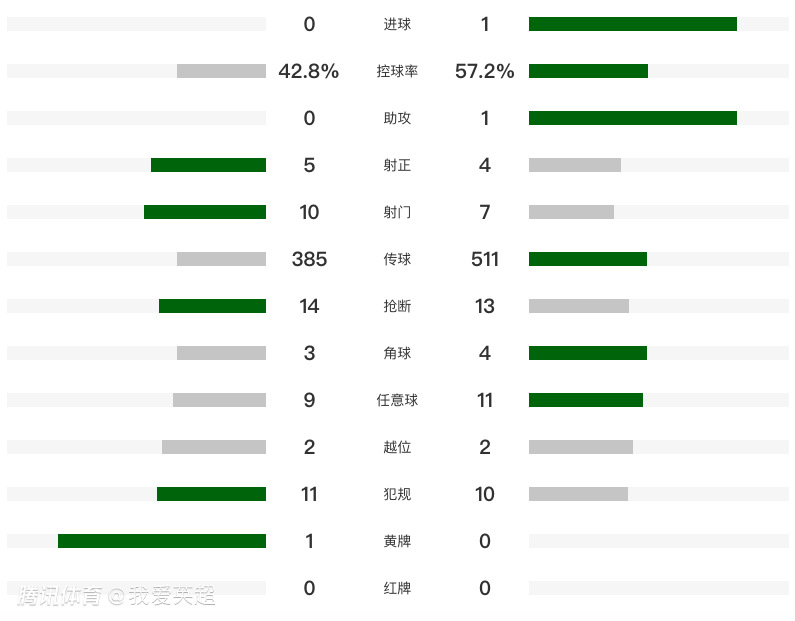Screen dimensions: 795x621
Task: Click the 385 passes value
Action: tap(309, 259)
